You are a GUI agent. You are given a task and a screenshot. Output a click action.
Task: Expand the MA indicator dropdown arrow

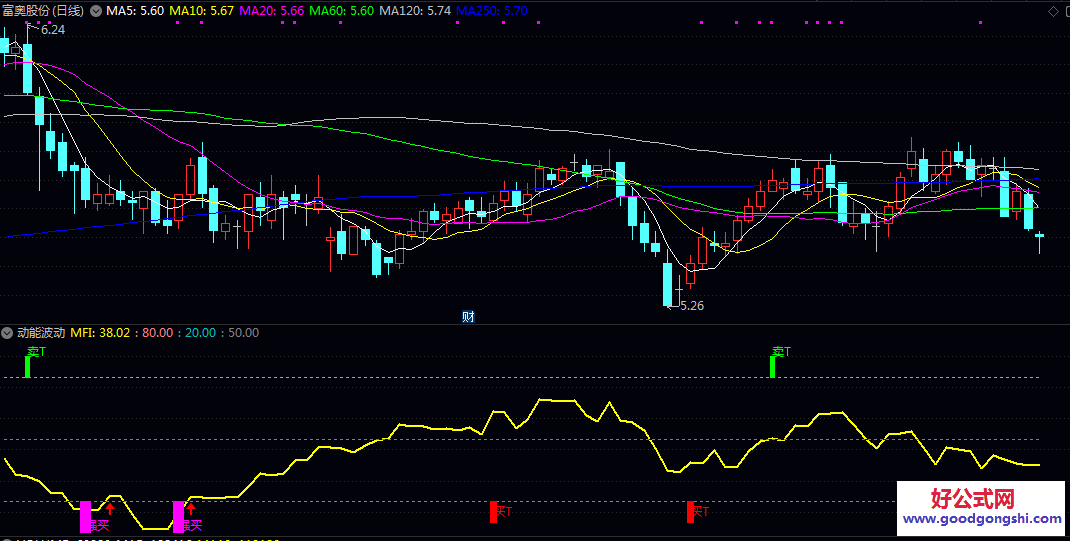(x=96, y=11)
